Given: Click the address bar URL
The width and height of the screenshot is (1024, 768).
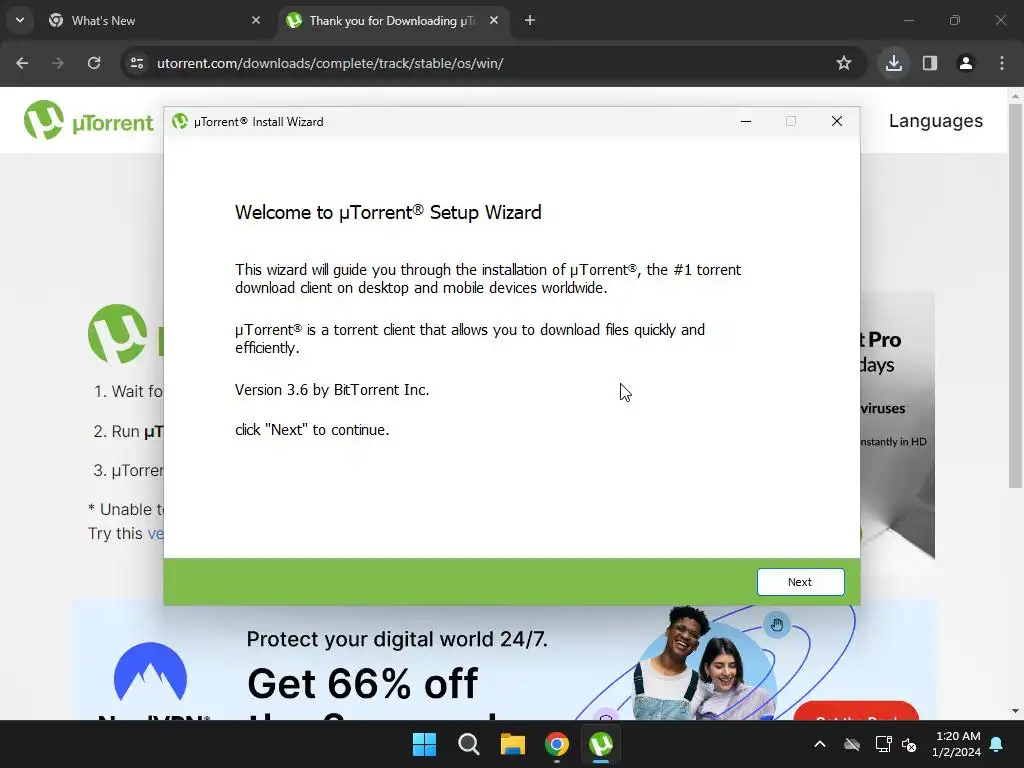Looking at the screenshot, I should tap(330, 63).
